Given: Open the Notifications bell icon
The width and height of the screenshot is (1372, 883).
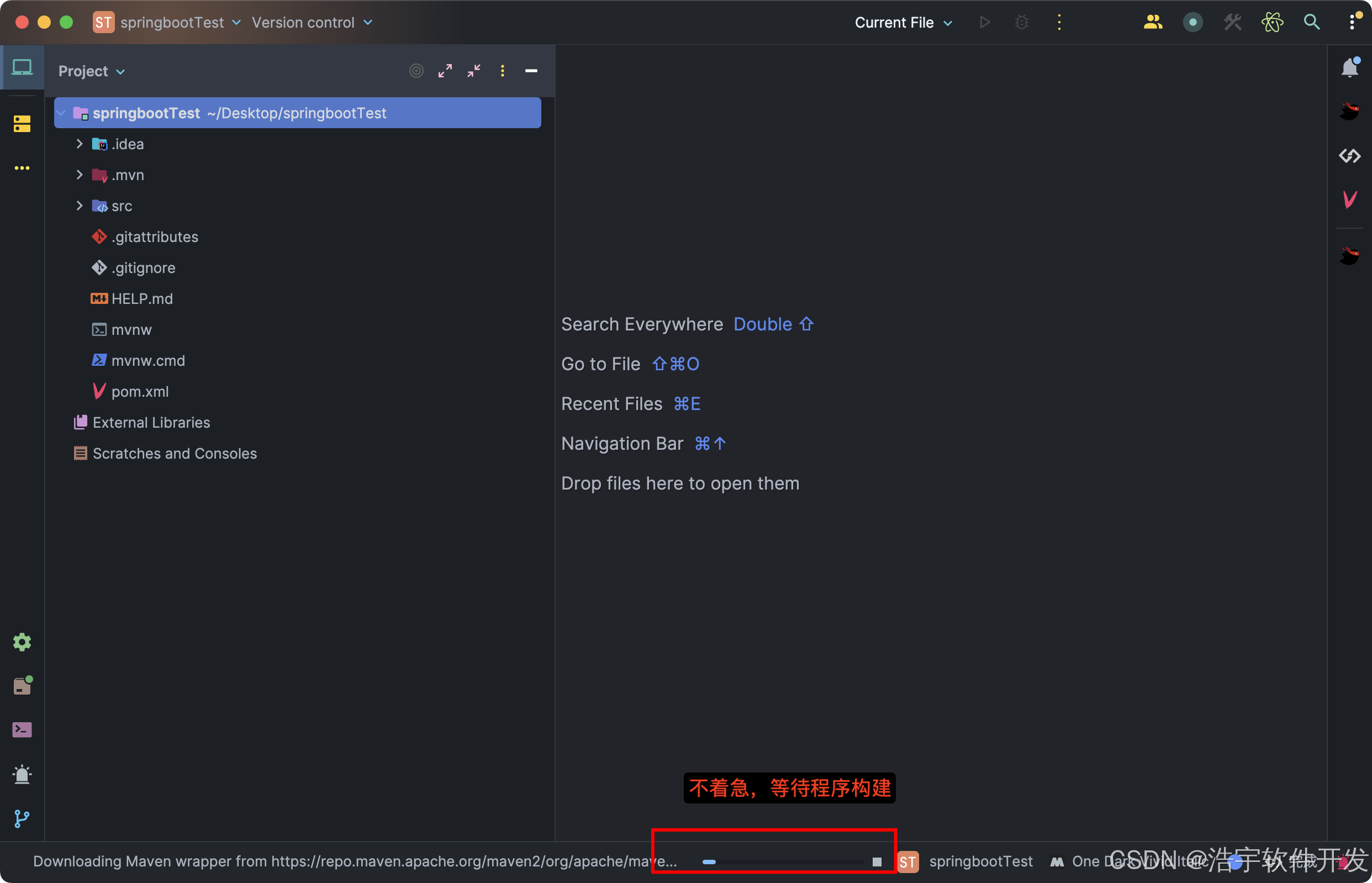Looking at the screenshot, I should pos(1350,67).
